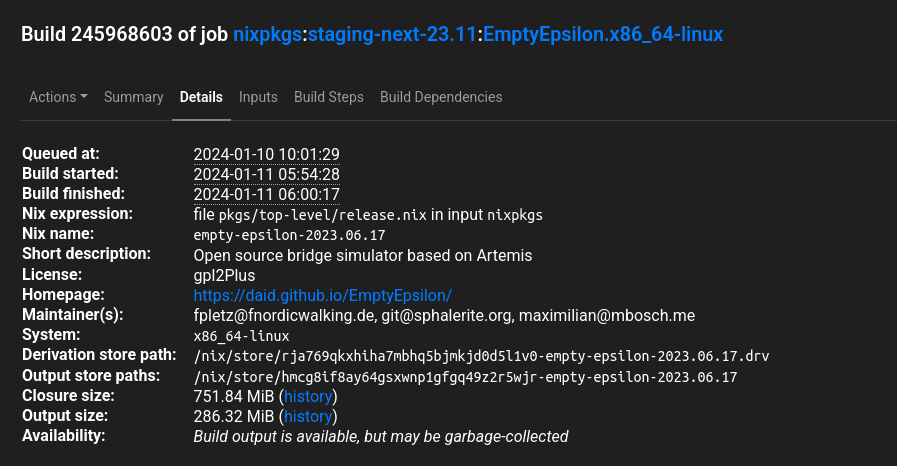Visit the EmptyEpsilon homepage URL

pyautogui.click(x=322, y=295)
